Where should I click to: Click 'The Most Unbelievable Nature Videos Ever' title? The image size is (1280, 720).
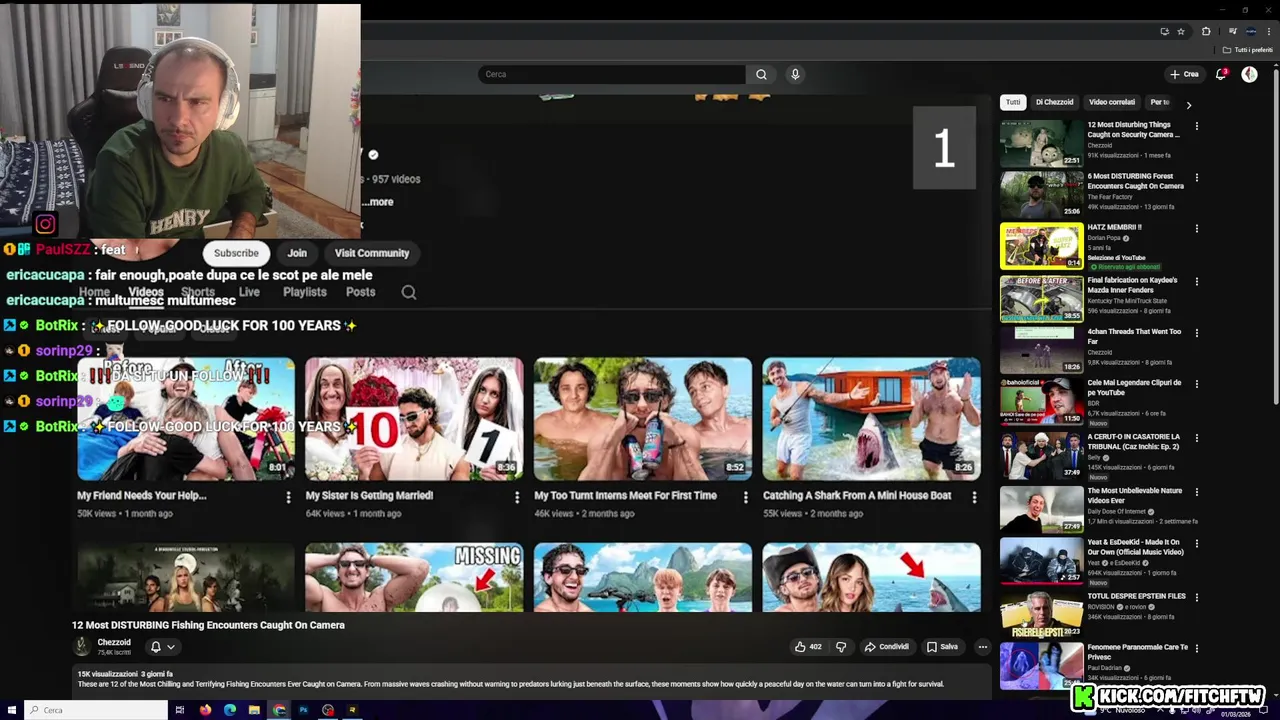pos(1134,495)
